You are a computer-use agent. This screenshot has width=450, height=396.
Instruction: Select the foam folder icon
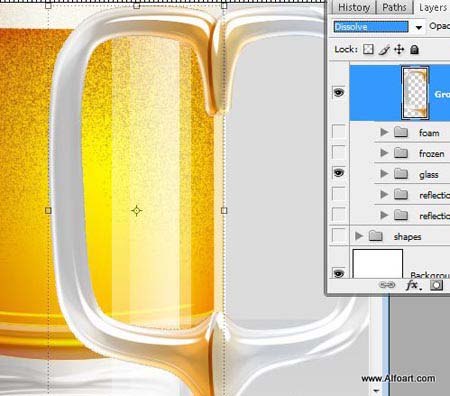click(401, 132)
